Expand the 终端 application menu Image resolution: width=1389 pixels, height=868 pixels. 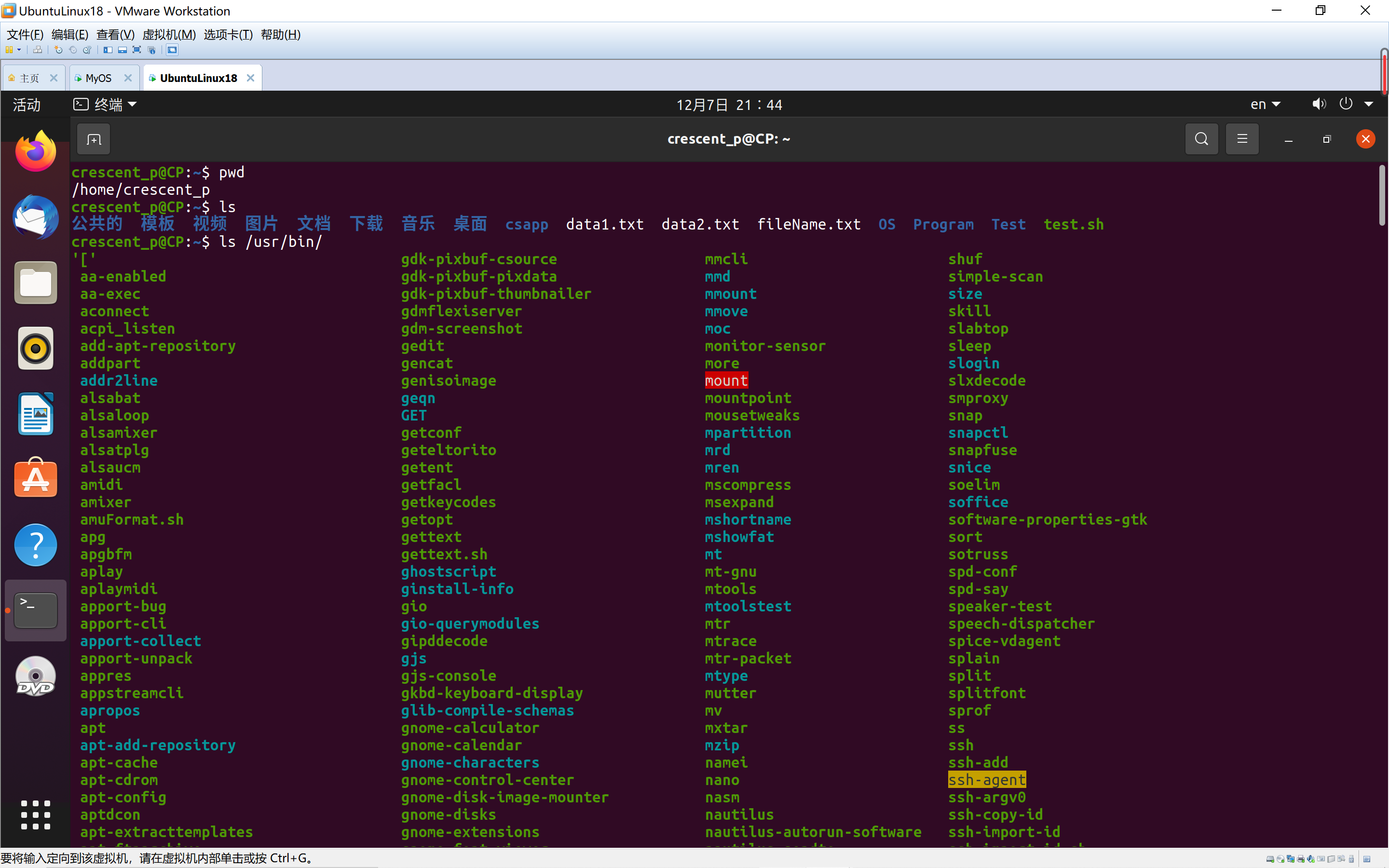point(105,105)
